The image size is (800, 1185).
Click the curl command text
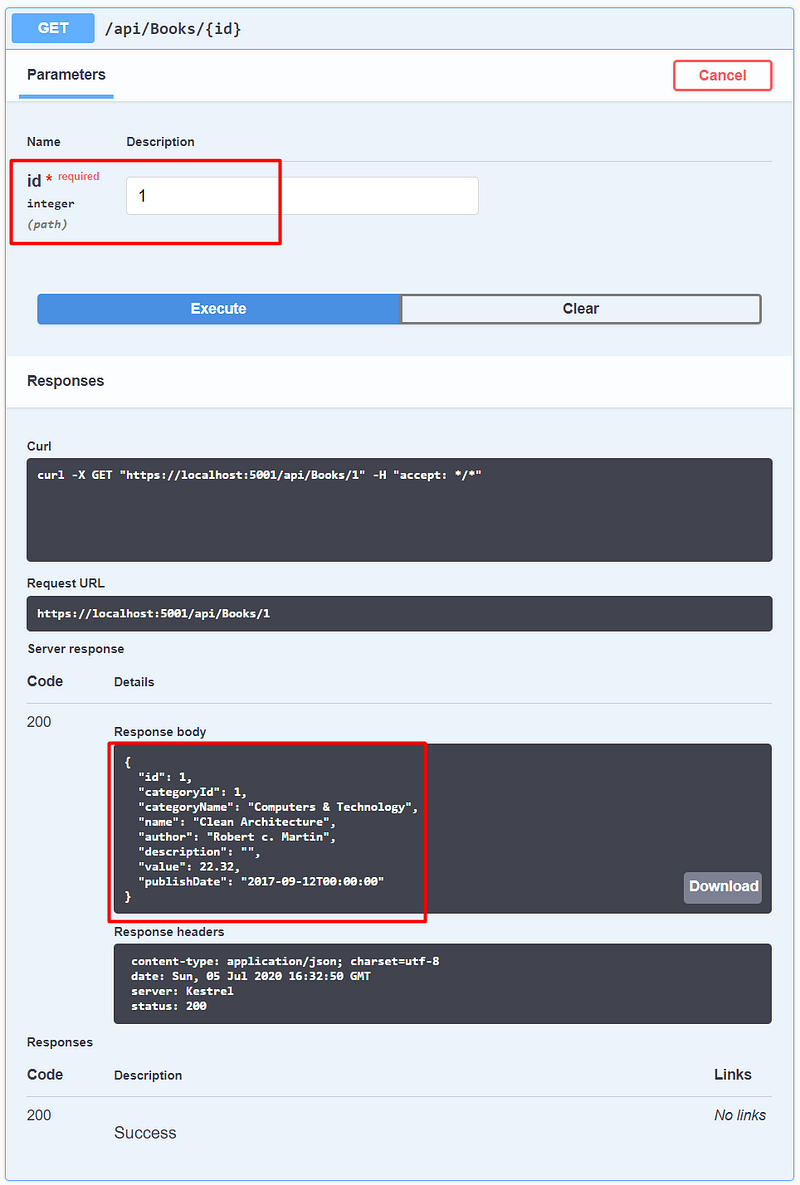(x=259, y=475)
